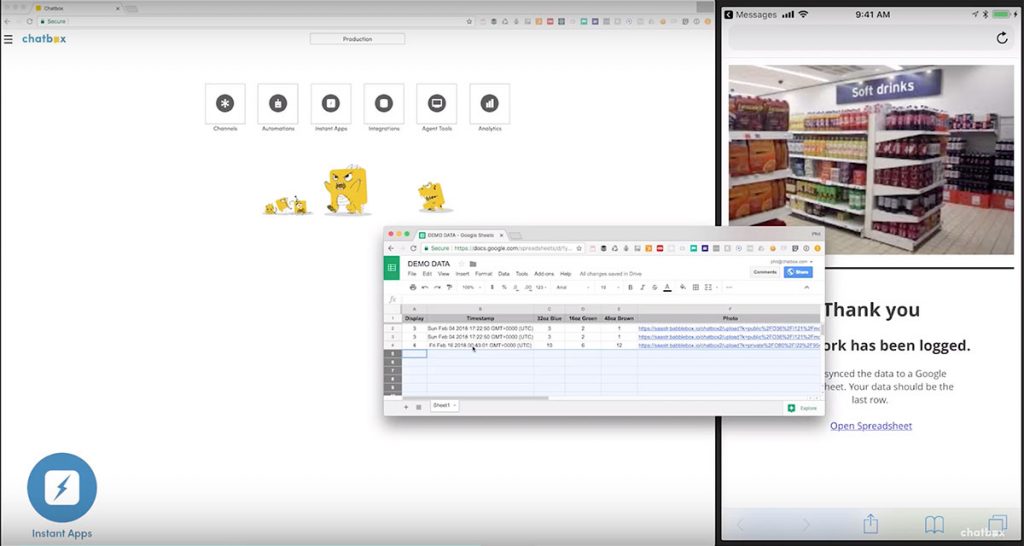Open the Instant Apps tile in Chatbox

click(331, 103)
